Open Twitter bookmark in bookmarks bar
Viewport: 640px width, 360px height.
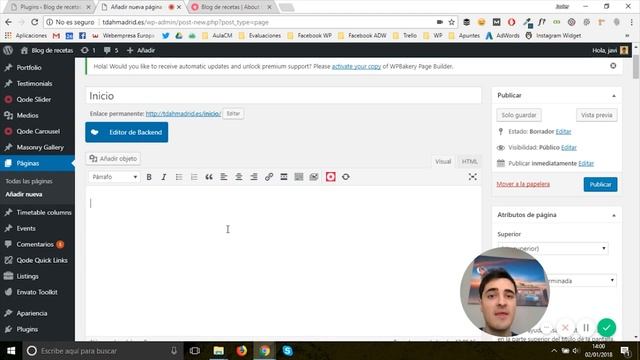point(165,36)
